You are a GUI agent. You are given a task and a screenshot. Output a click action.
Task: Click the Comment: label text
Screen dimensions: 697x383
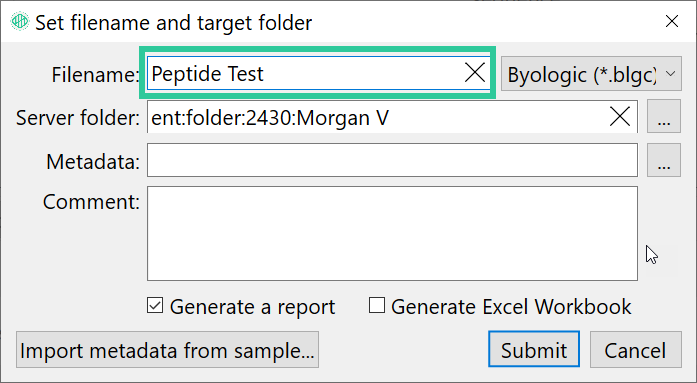click(x=91, y=202)
